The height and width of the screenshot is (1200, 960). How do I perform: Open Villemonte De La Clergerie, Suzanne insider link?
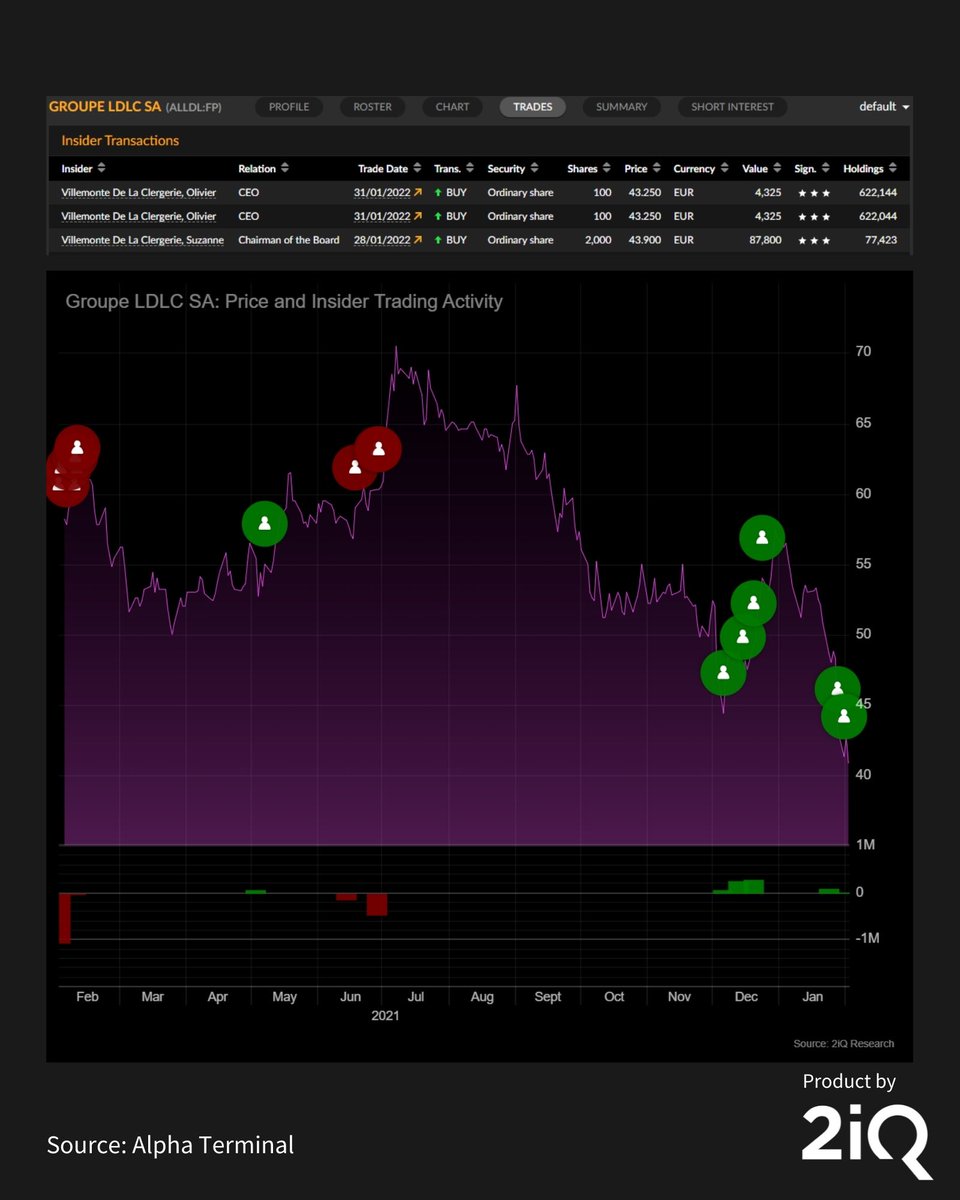coord(142,240)
